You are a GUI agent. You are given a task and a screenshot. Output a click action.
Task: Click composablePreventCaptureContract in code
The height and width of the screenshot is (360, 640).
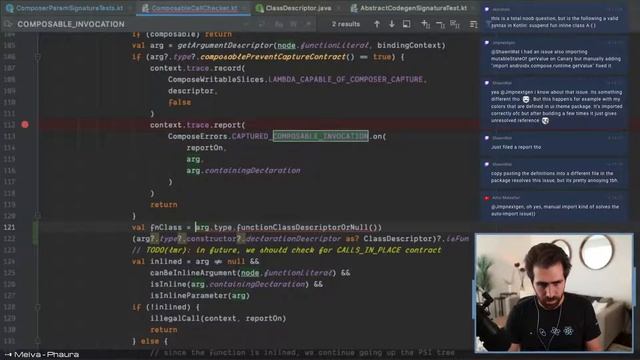pos(273,57)
